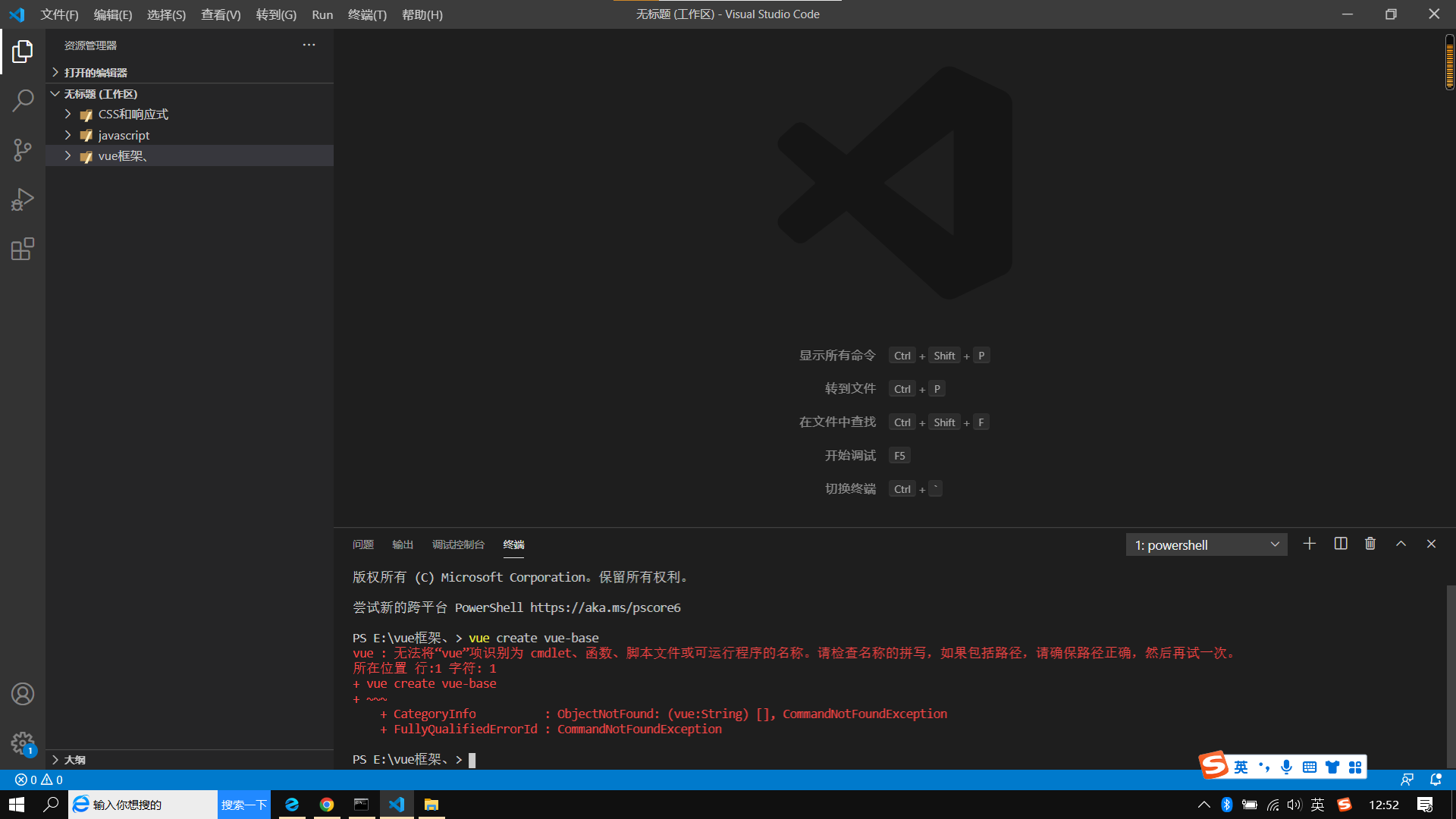The width and height of the screenshot is (1456, 819).
Task: Split the terminal panel
Action: pyautogui.click(x=1341, y=544)
